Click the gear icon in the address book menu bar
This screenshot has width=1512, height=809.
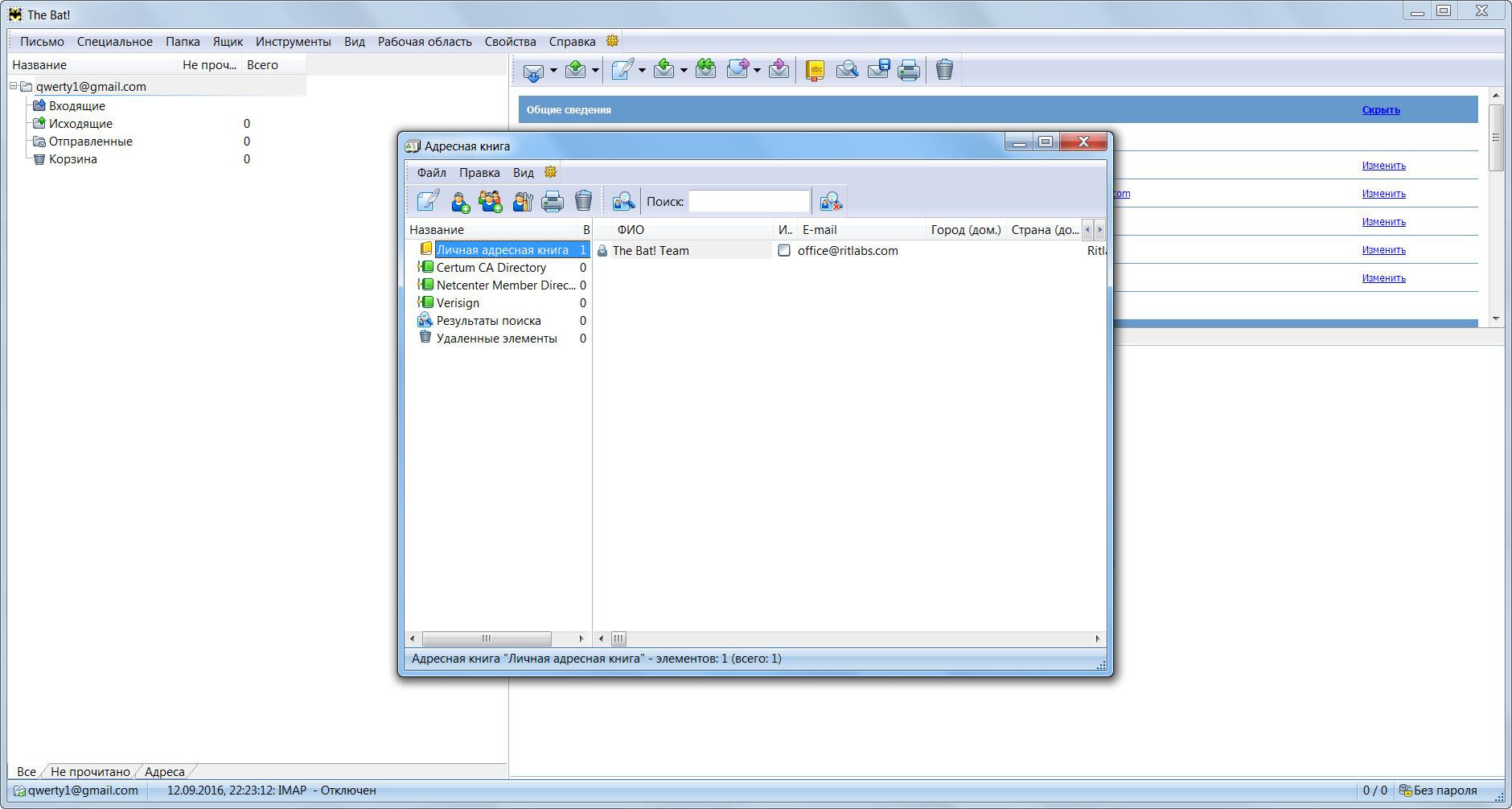550,172
